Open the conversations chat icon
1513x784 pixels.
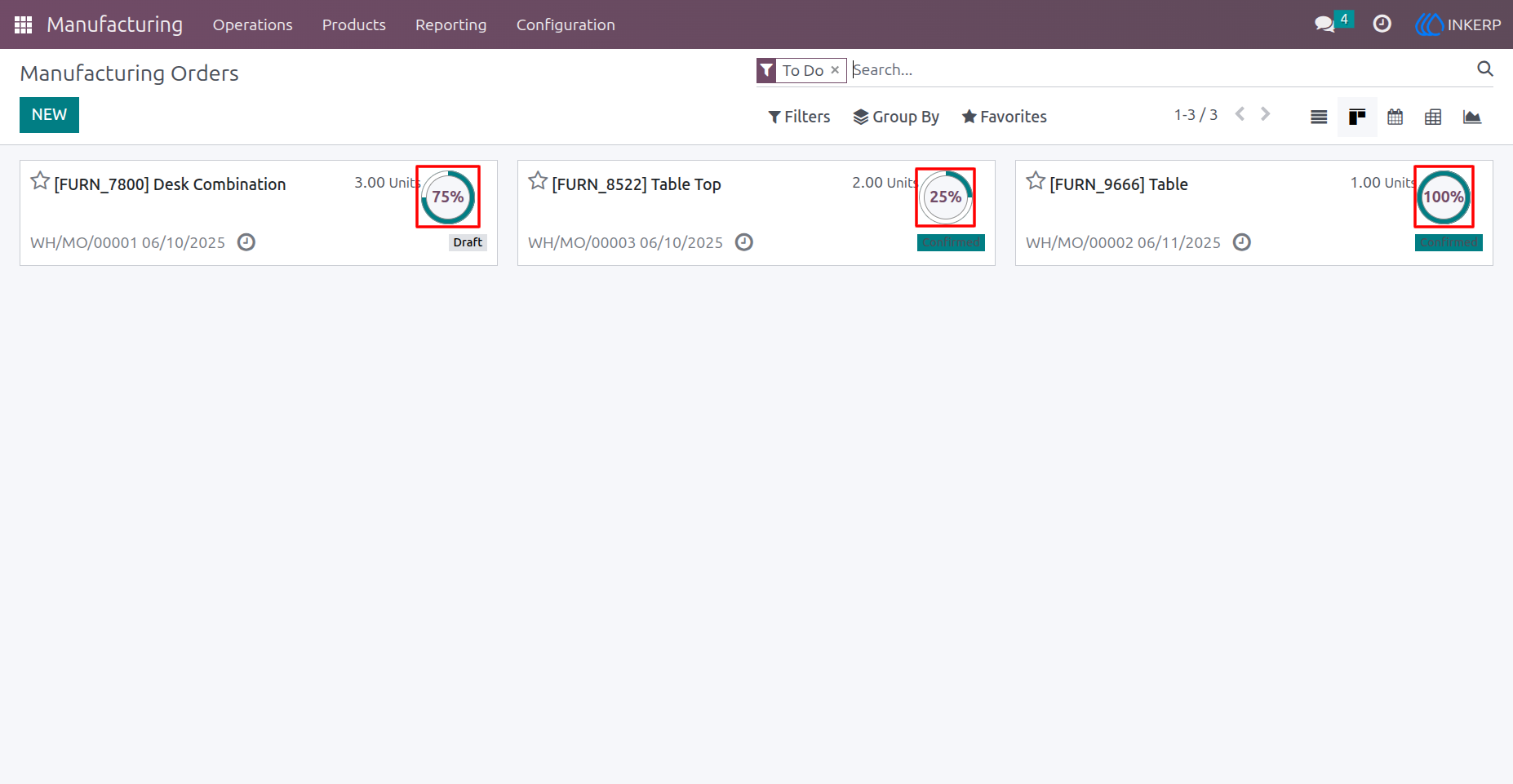click(1324, 24)
